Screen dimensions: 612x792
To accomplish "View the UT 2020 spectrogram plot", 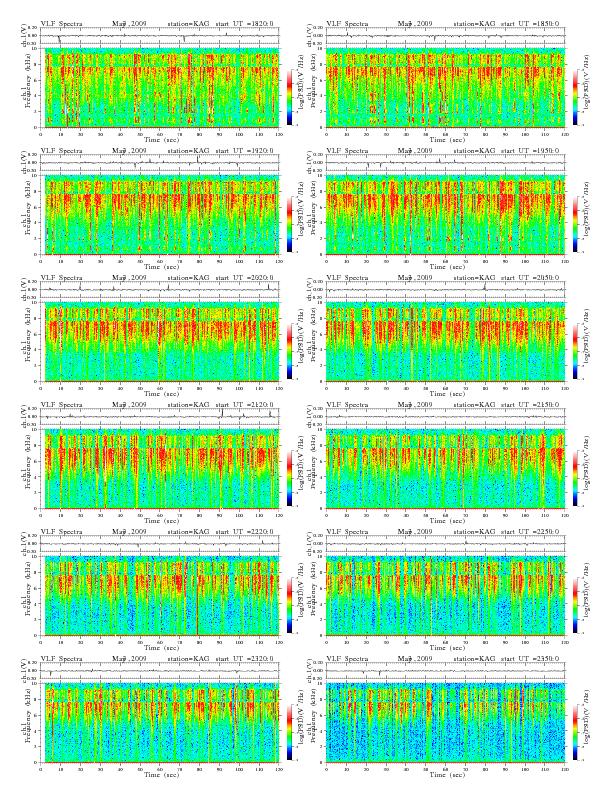I will click(160, 342).
